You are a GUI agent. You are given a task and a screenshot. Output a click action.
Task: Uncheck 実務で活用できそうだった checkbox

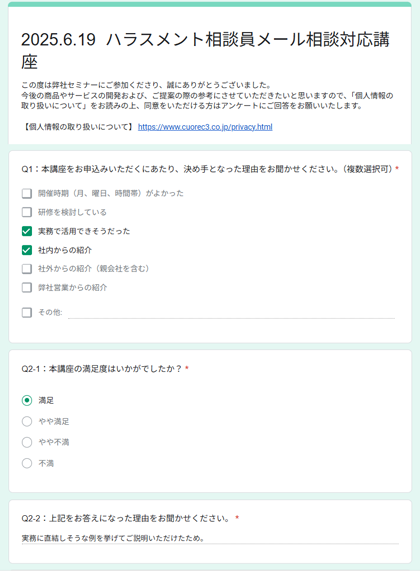27,231
